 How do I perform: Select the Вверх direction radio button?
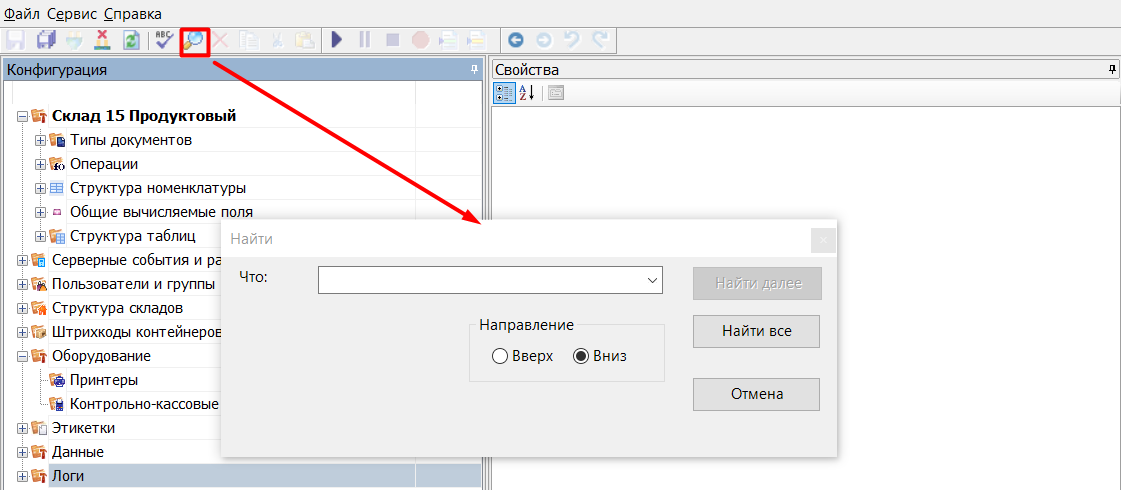coord(500,356)
